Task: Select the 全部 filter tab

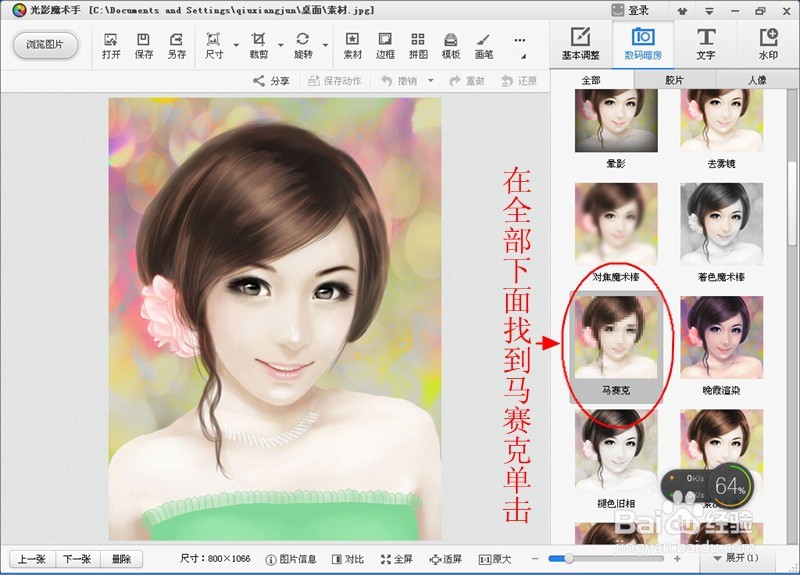Action: pos(591,80)
